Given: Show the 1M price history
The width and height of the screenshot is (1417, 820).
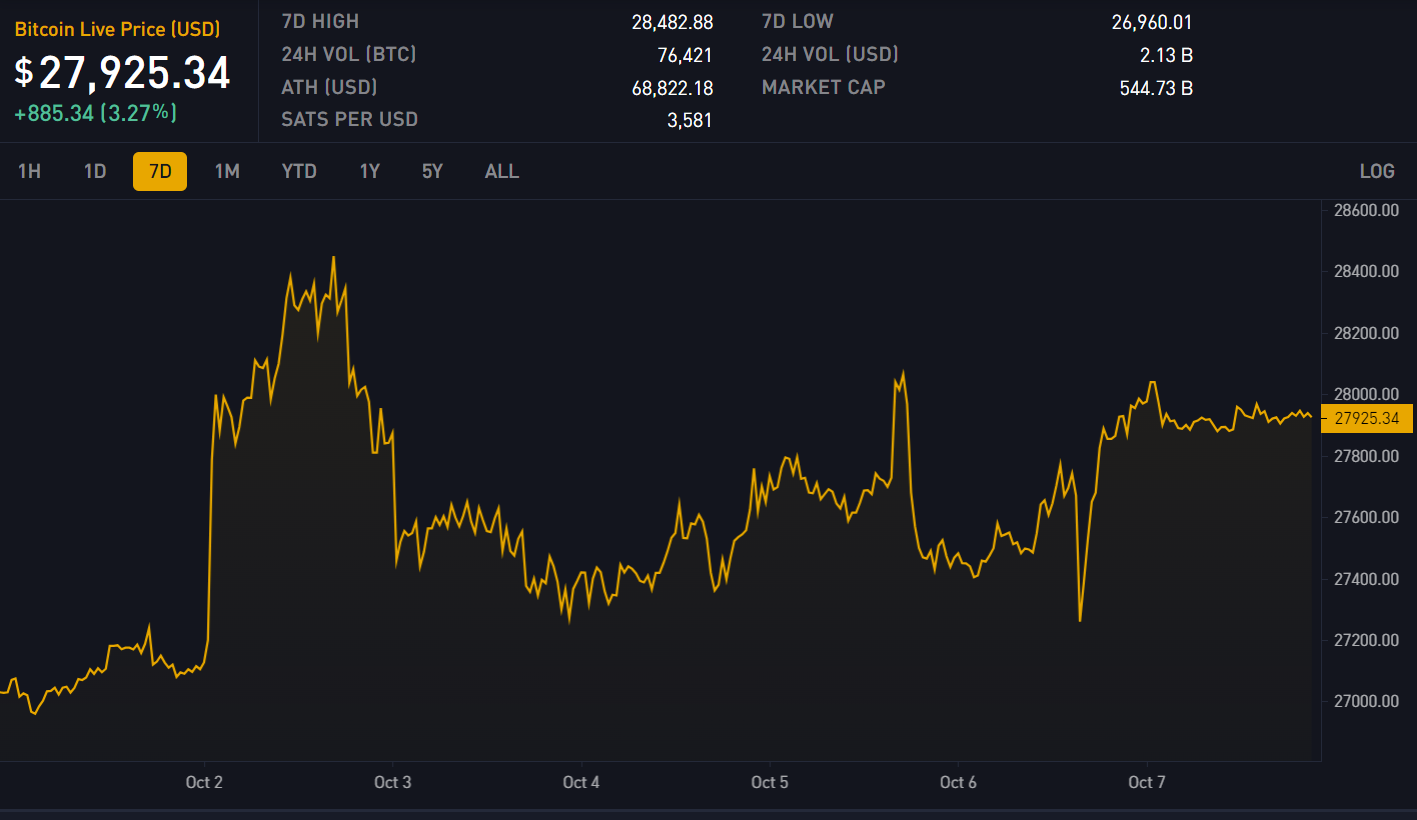Looking at the screenshot, I should pyautogui.click(x=227, y=171).
